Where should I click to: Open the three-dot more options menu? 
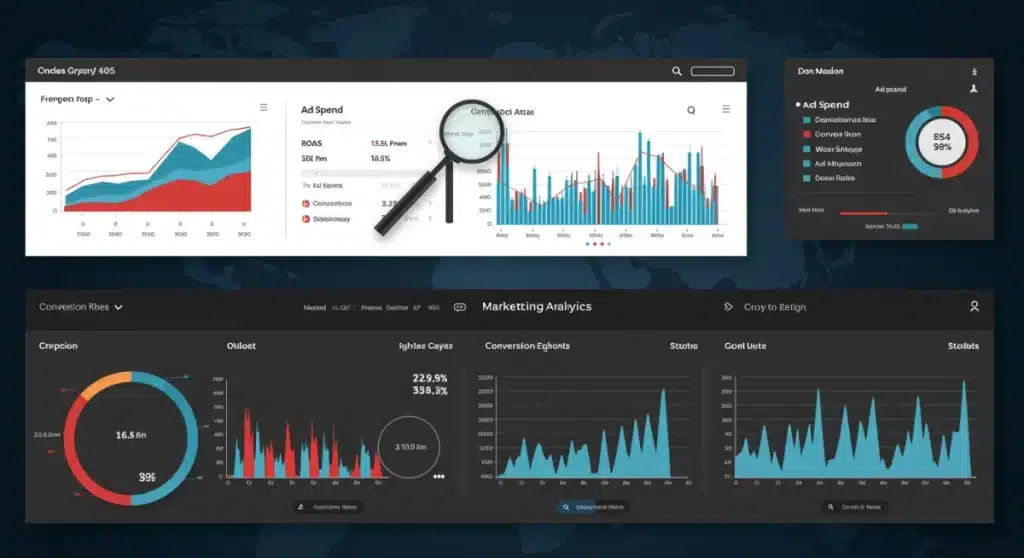[x=439, y=476]
